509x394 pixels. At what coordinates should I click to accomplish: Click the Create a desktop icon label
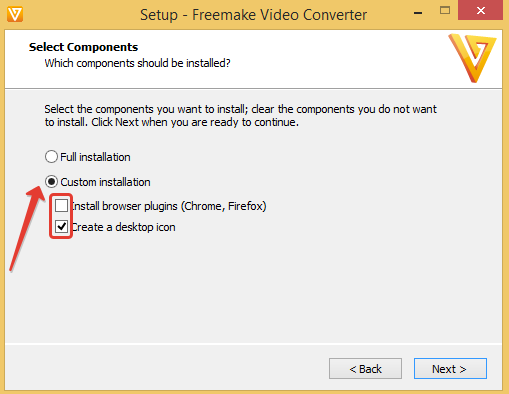click(123, 227)
